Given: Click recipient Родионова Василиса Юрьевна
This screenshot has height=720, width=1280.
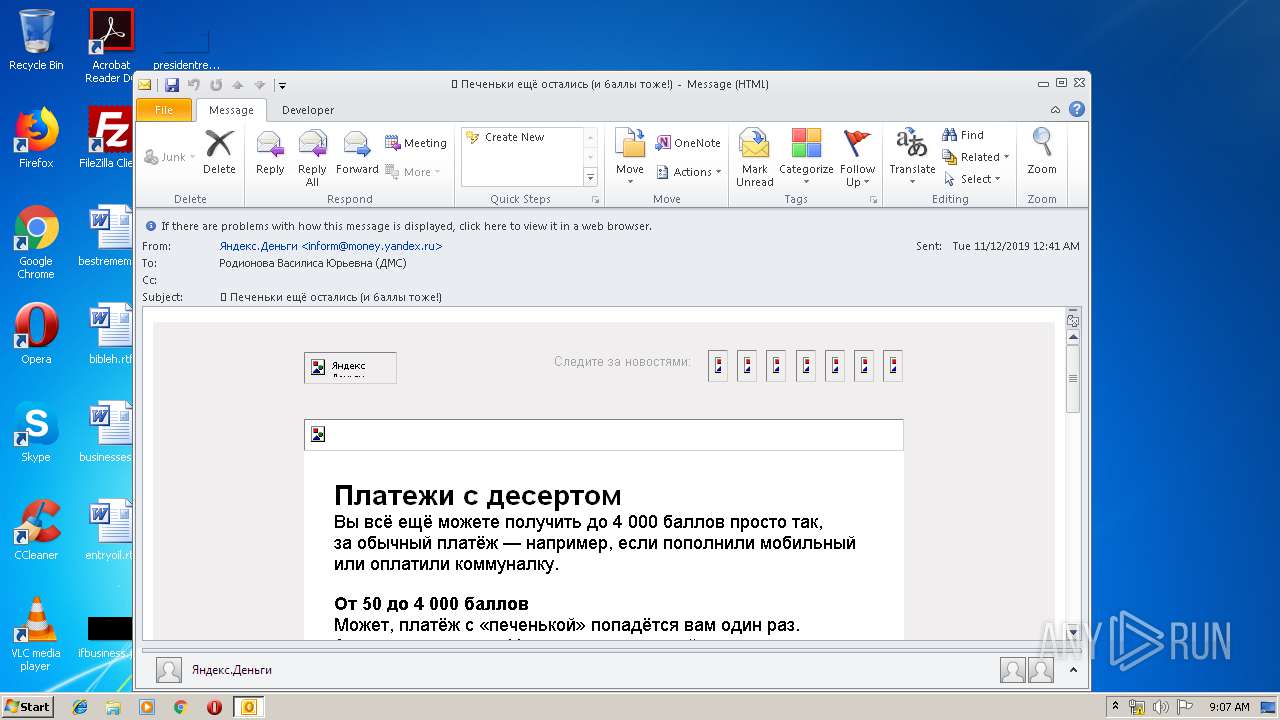Looking at the screenshot, I should click(313, 263).
